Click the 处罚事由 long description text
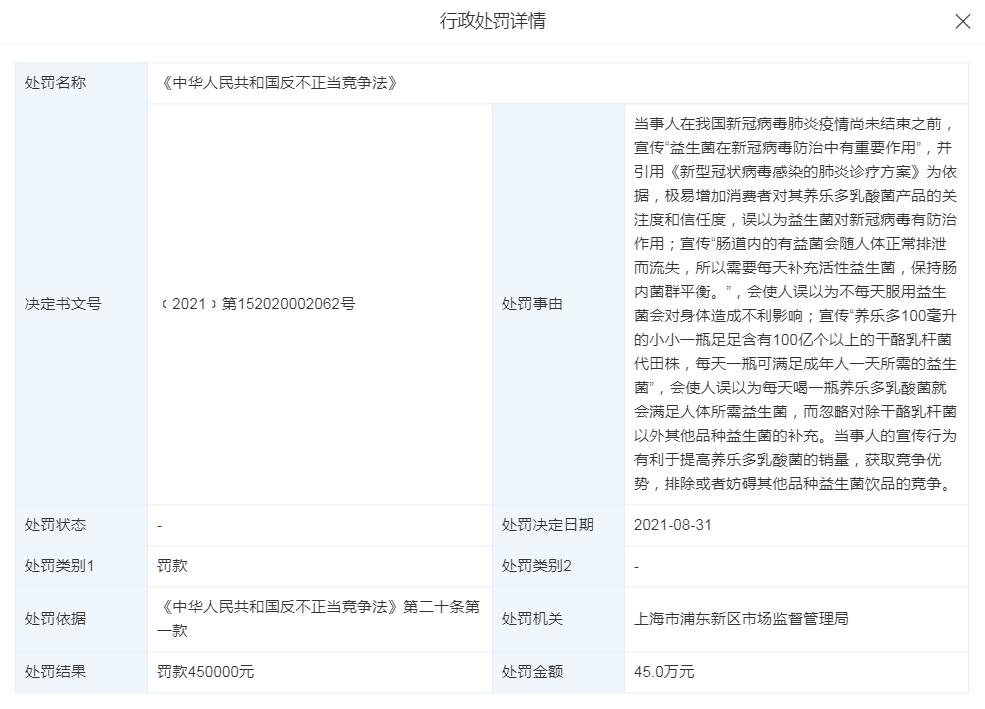The image size is (985, 709). pos(795,304)
